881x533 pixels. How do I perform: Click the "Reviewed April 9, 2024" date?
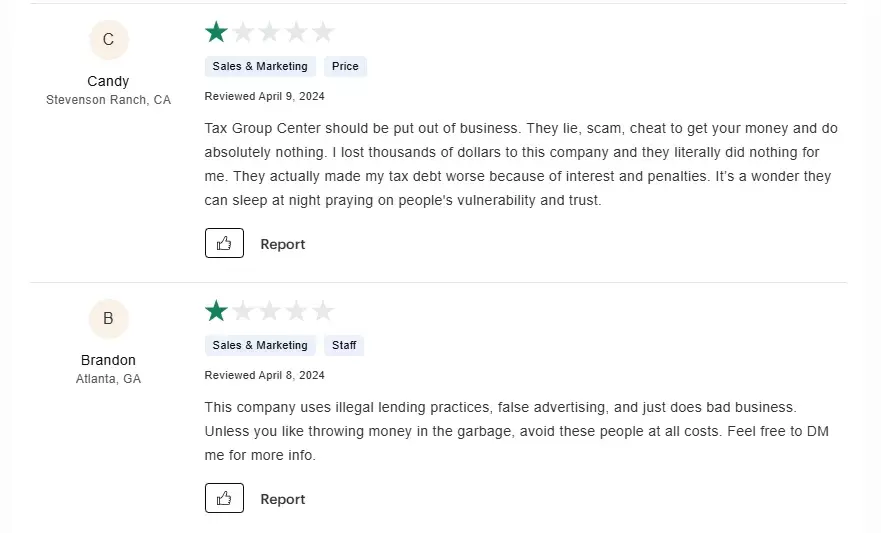pyautogui.click(x=264, y=96)
